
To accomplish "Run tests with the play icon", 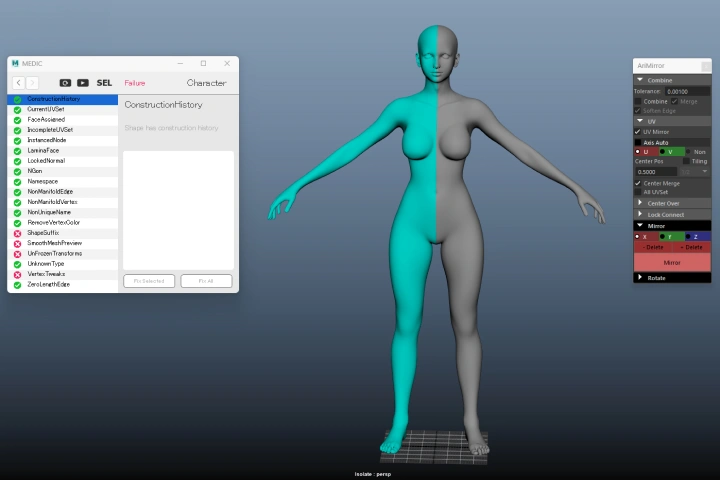I will click(83, 83).
